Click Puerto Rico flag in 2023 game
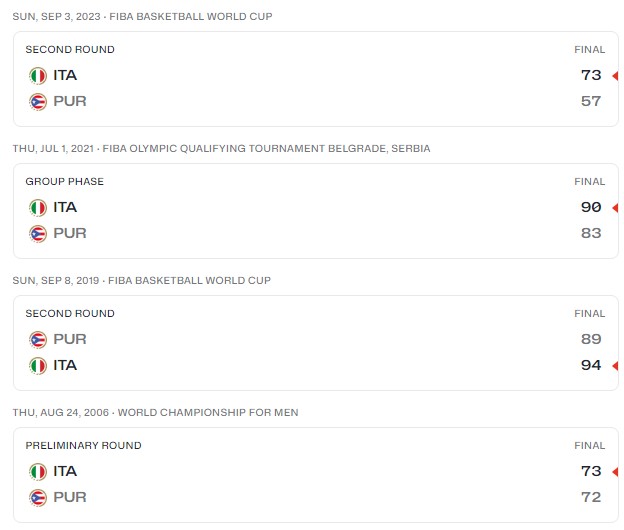The image size is (624, 530). pos(38,101)
